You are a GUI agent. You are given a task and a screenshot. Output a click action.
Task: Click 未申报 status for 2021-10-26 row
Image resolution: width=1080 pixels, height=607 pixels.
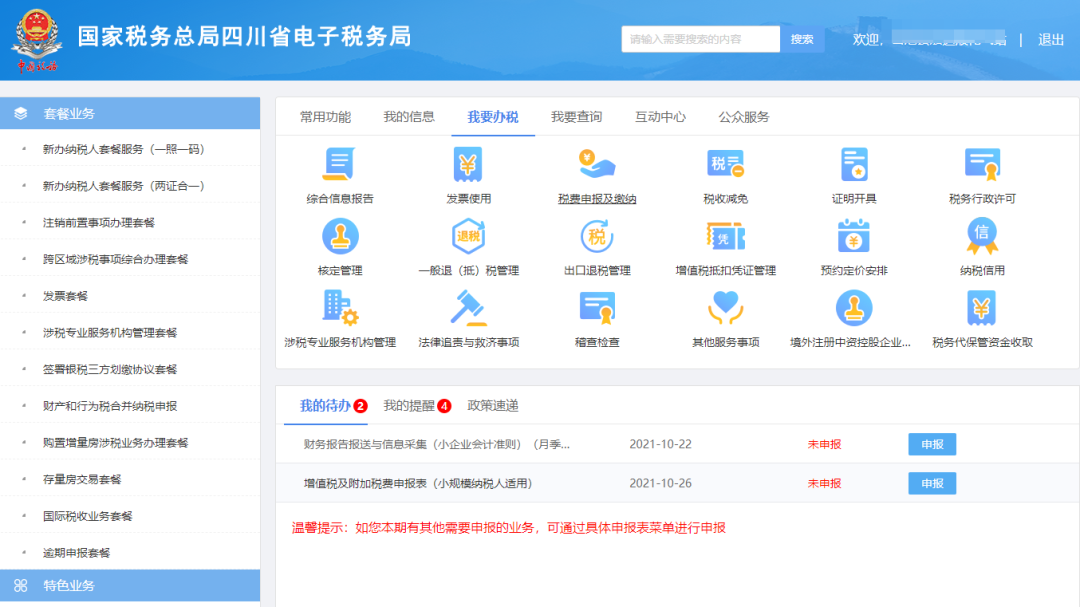point(824,484)
